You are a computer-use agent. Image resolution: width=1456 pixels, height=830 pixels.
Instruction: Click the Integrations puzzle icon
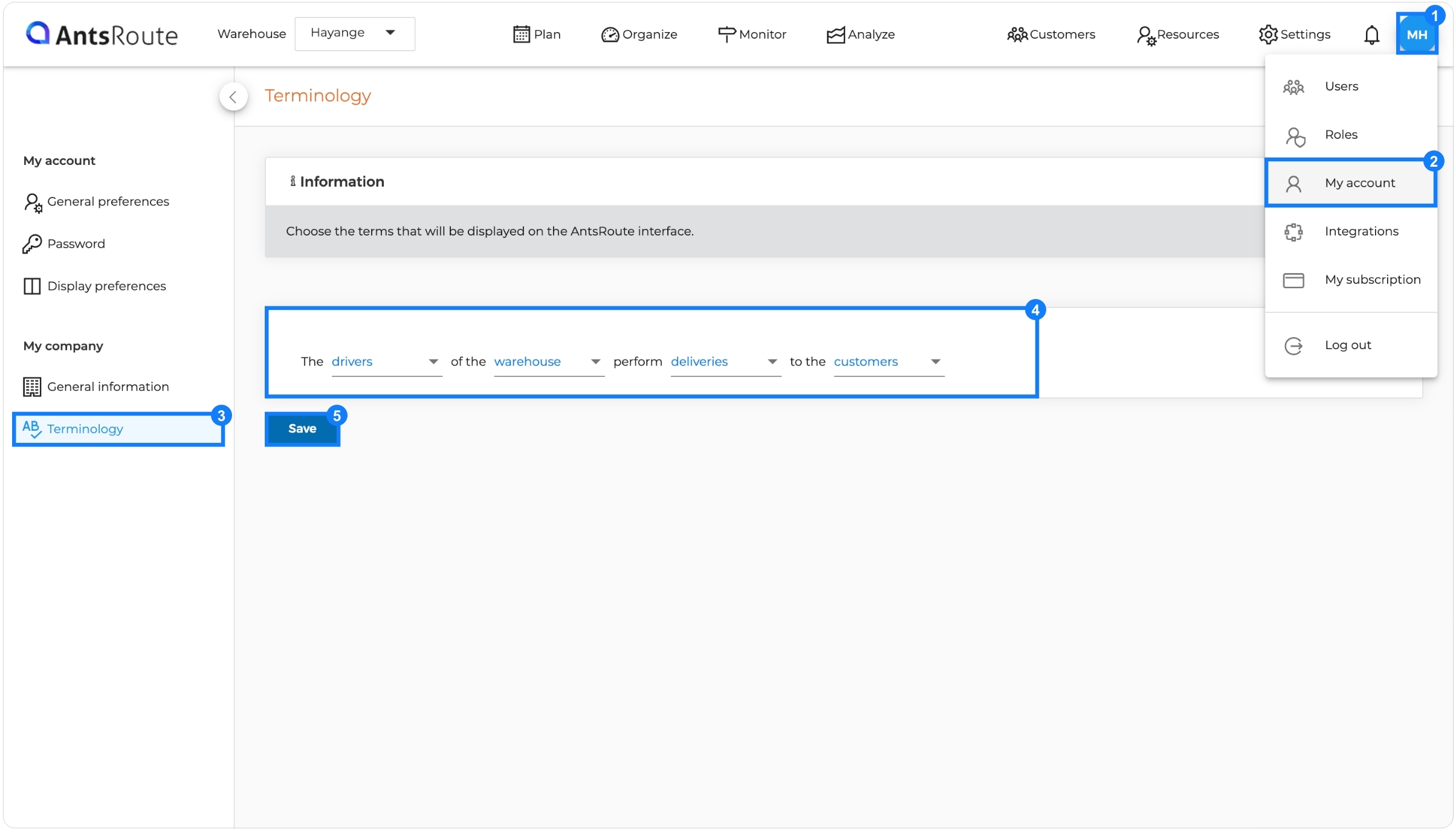pyautogui.click(x=1293, y=232)
